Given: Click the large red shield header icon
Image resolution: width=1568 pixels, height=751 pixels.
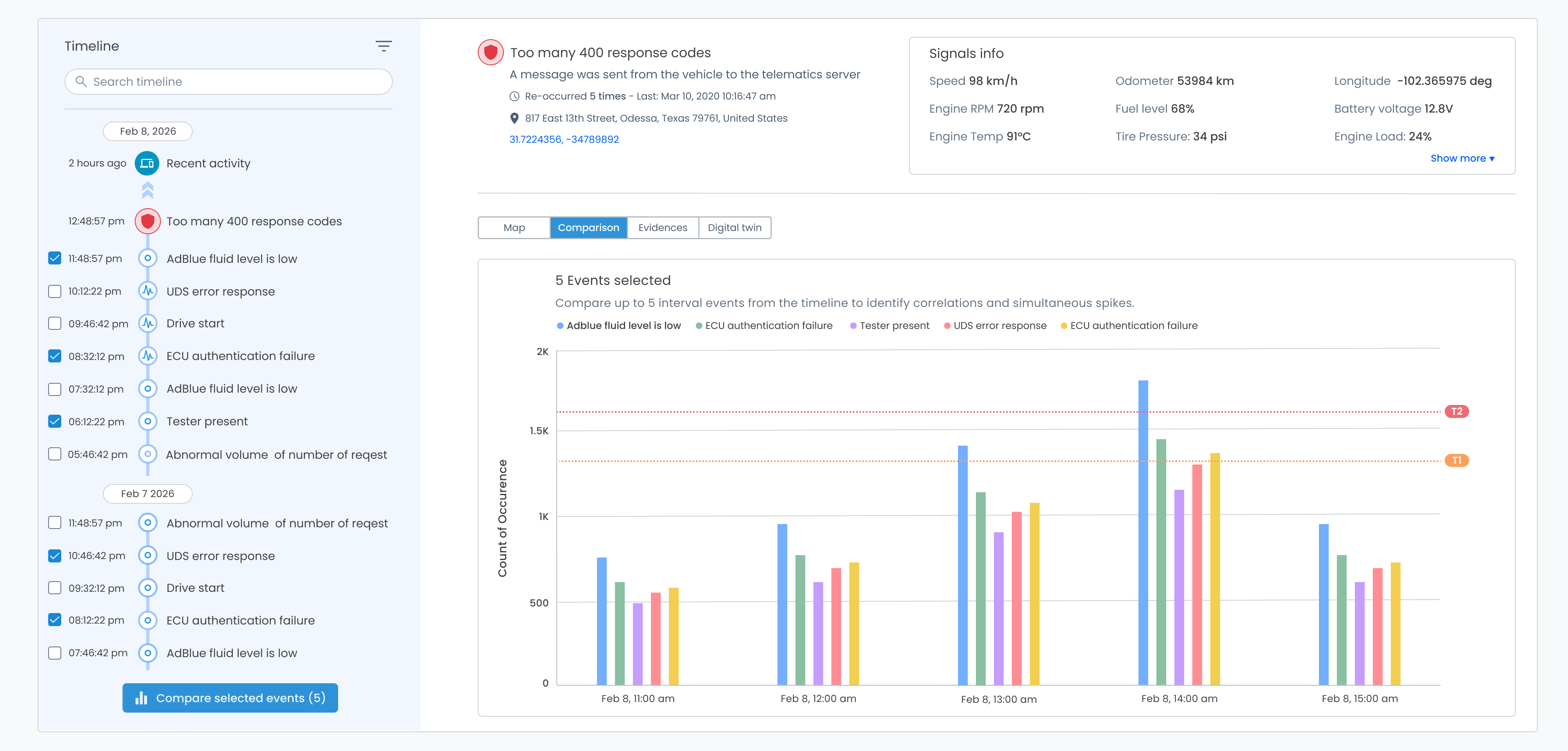Looking at the screenshot, I should click(490, 52).
